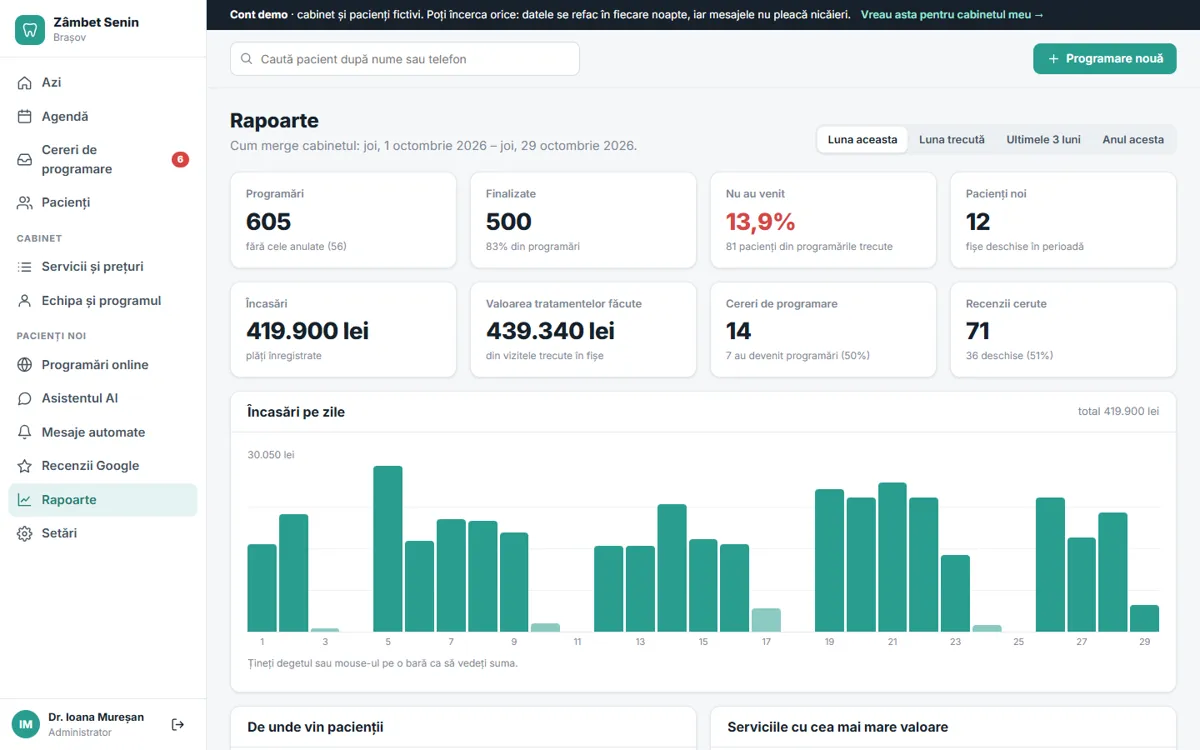This screenshot has width=1200, height=750.
Task: Click the magnifier icon in the patient search
Action: point(246,59)
